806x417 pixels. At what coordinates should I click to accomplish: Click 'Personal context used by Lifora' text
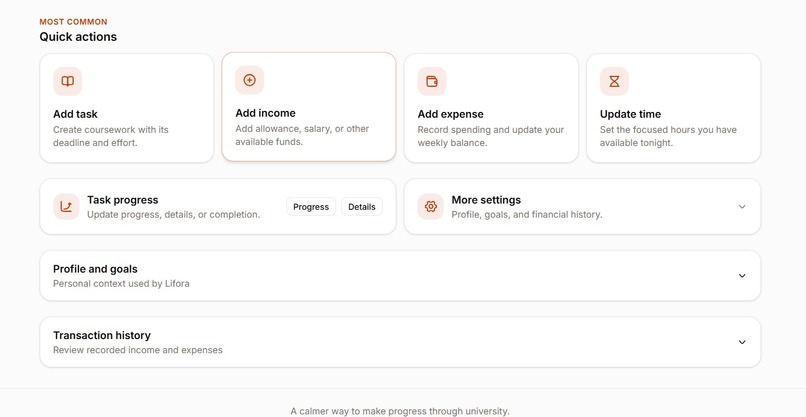(121, 283)
